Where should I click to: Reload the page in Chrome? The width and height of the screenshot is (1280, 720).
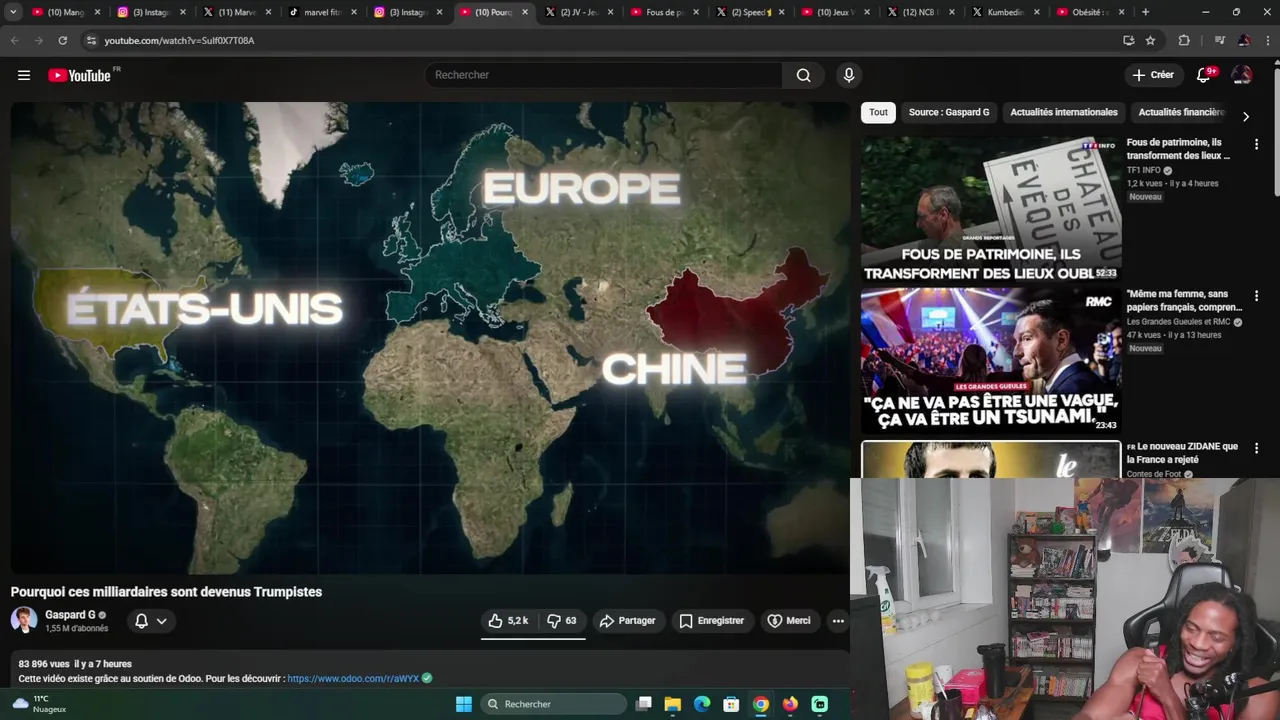coord(62,40)
